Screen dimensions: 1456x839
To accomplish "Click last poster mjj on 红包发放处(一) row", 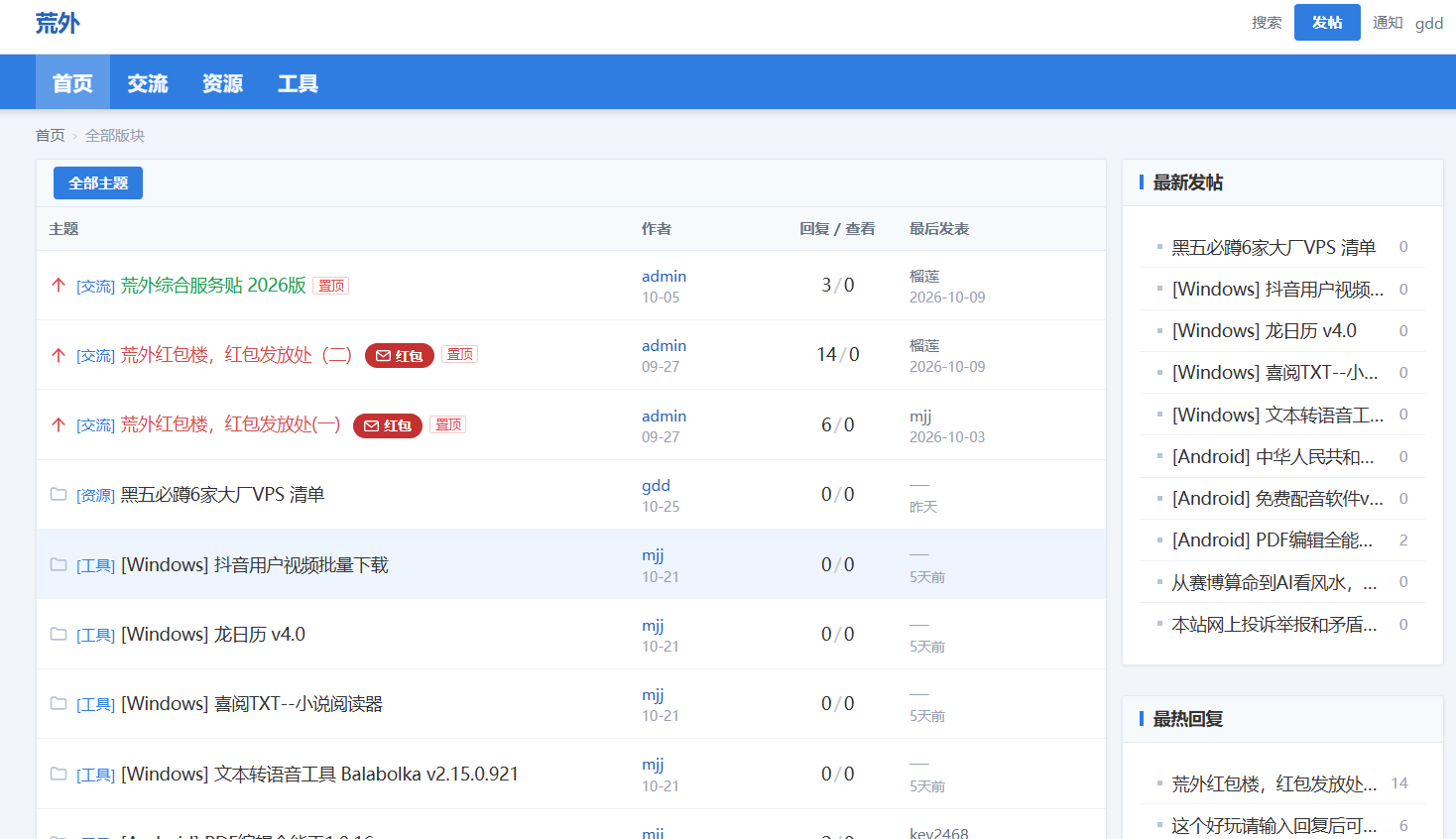I will [920, 417].
